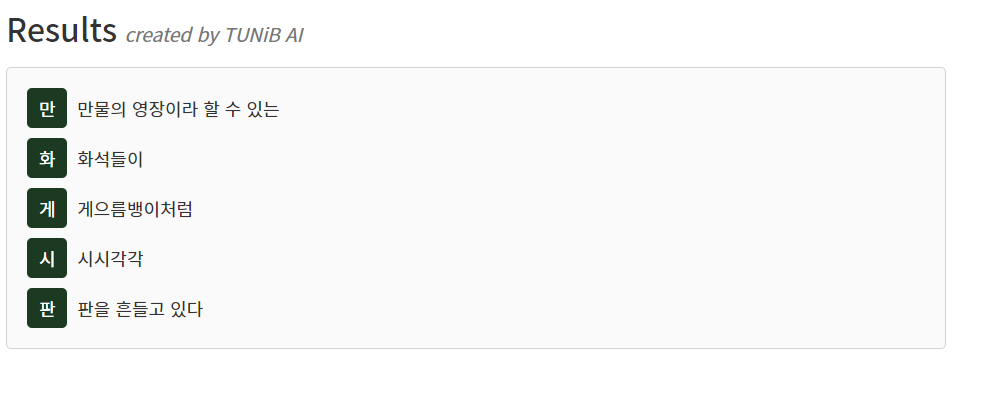Screen dimensions: 994x400
Task: Click the word "있다" ending the last line
Action: (x=187, y=309)
